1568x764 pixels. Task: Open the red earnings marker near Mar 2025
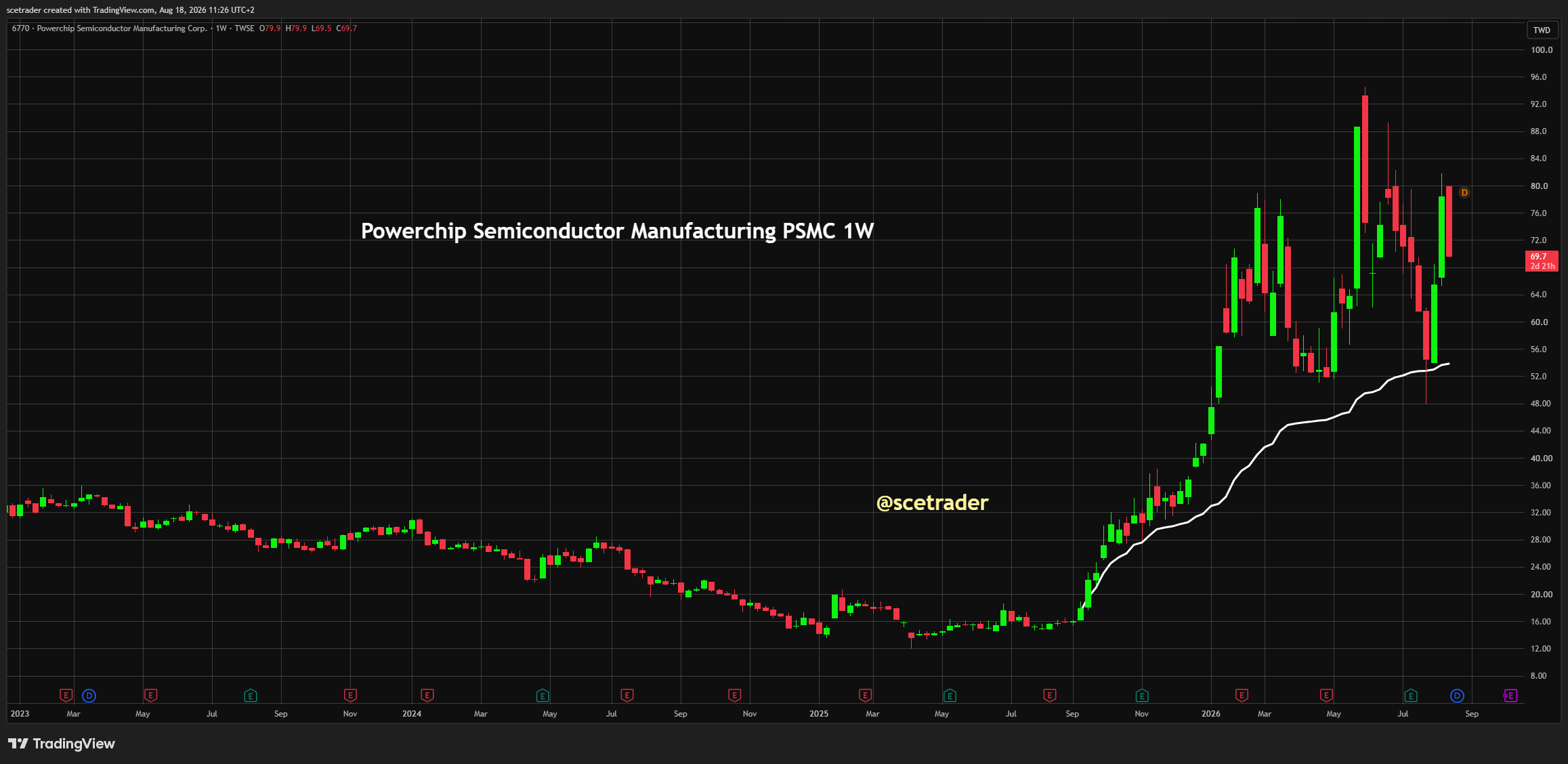pos(865,695)
